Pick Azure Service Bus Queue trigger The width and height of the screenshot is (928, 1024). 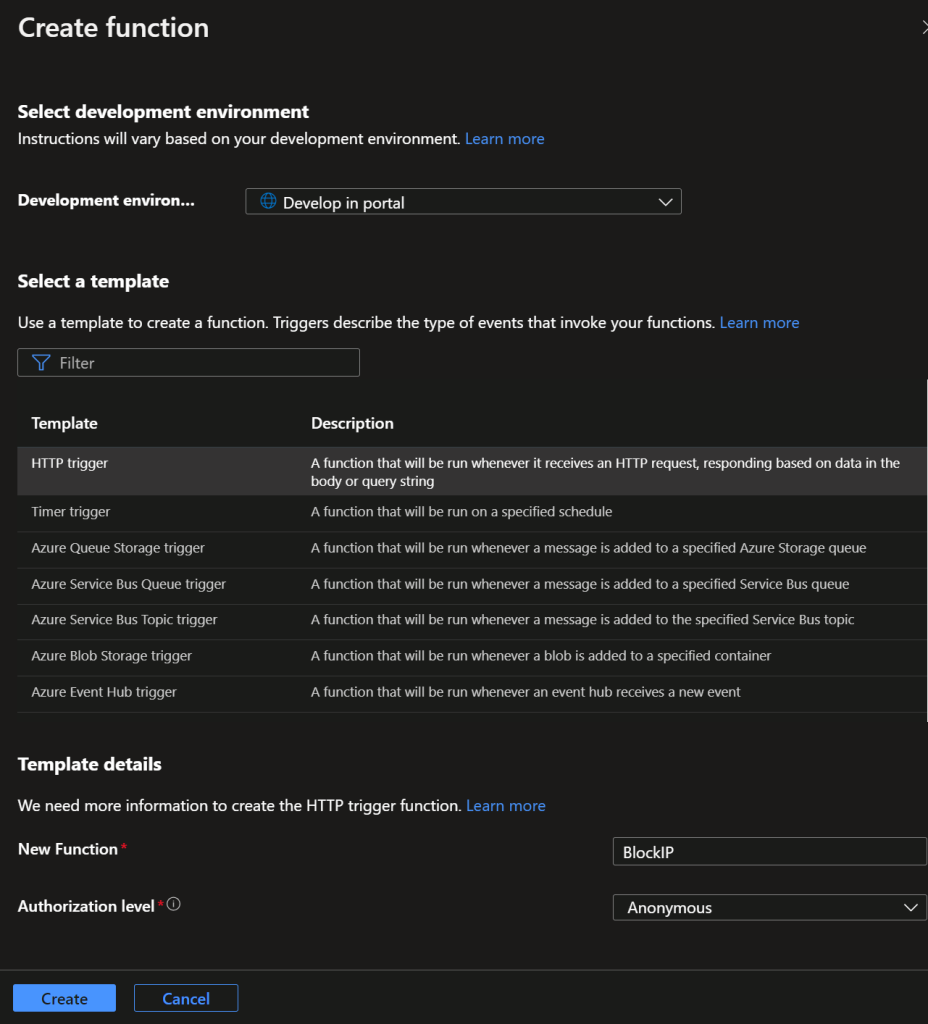129,584
